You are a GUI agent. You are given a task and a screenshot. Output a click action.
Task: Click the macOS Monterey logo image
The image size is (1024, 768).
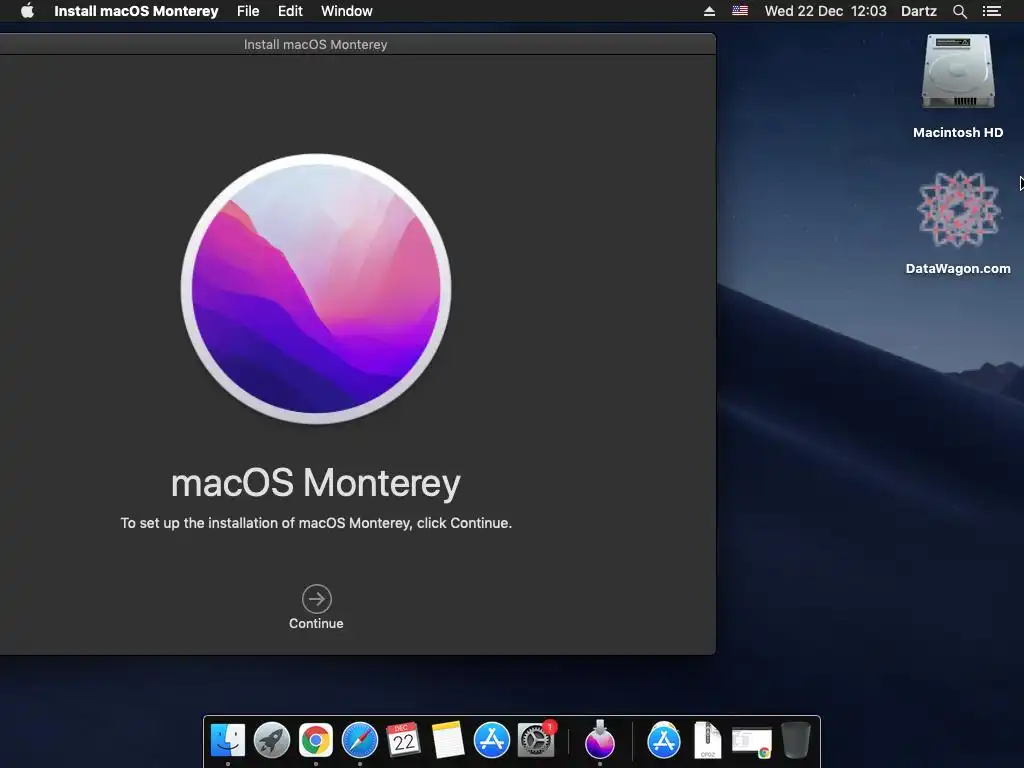point(316,289)
